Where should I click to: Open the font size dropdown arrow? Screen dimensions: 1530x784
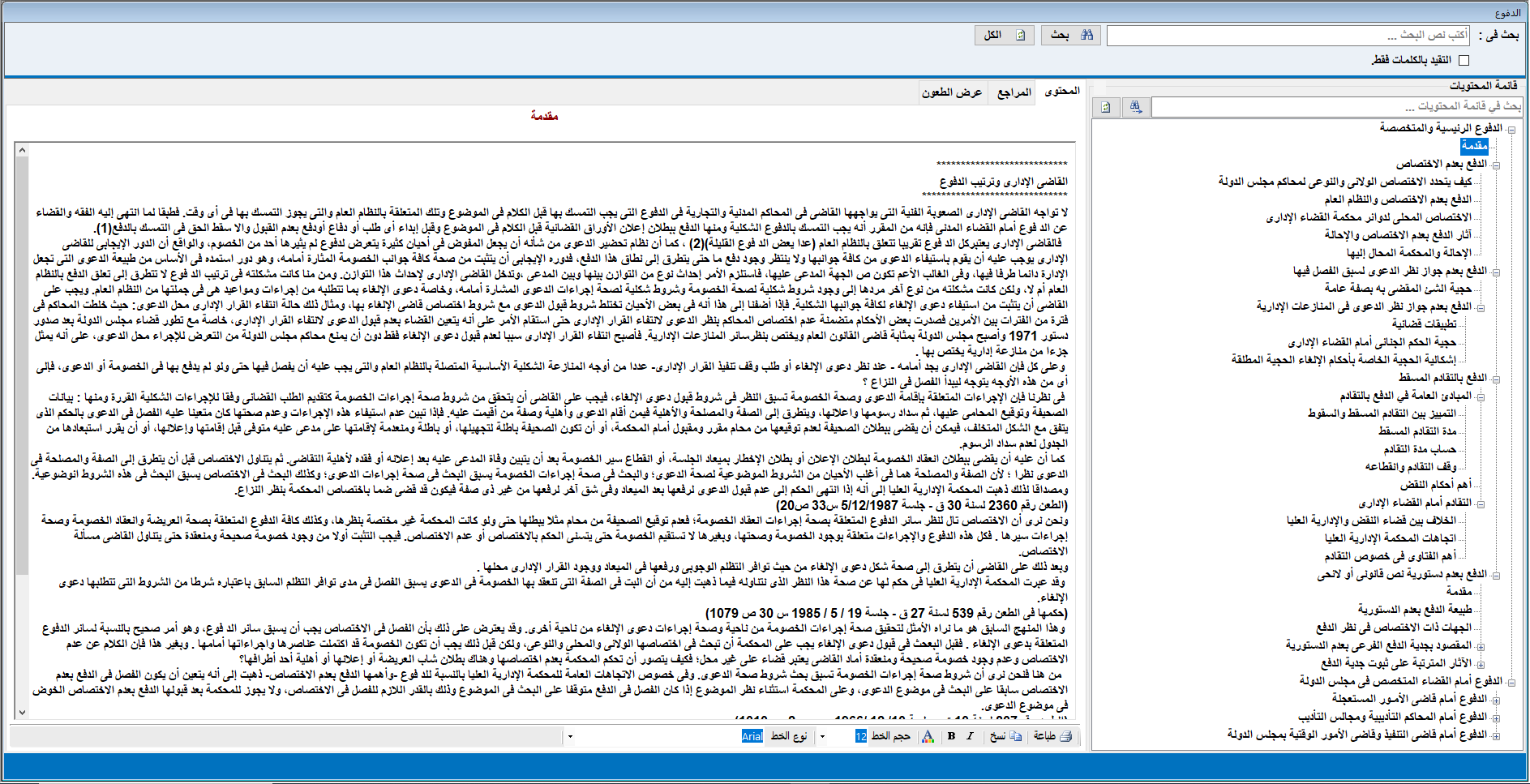point(822,737)
